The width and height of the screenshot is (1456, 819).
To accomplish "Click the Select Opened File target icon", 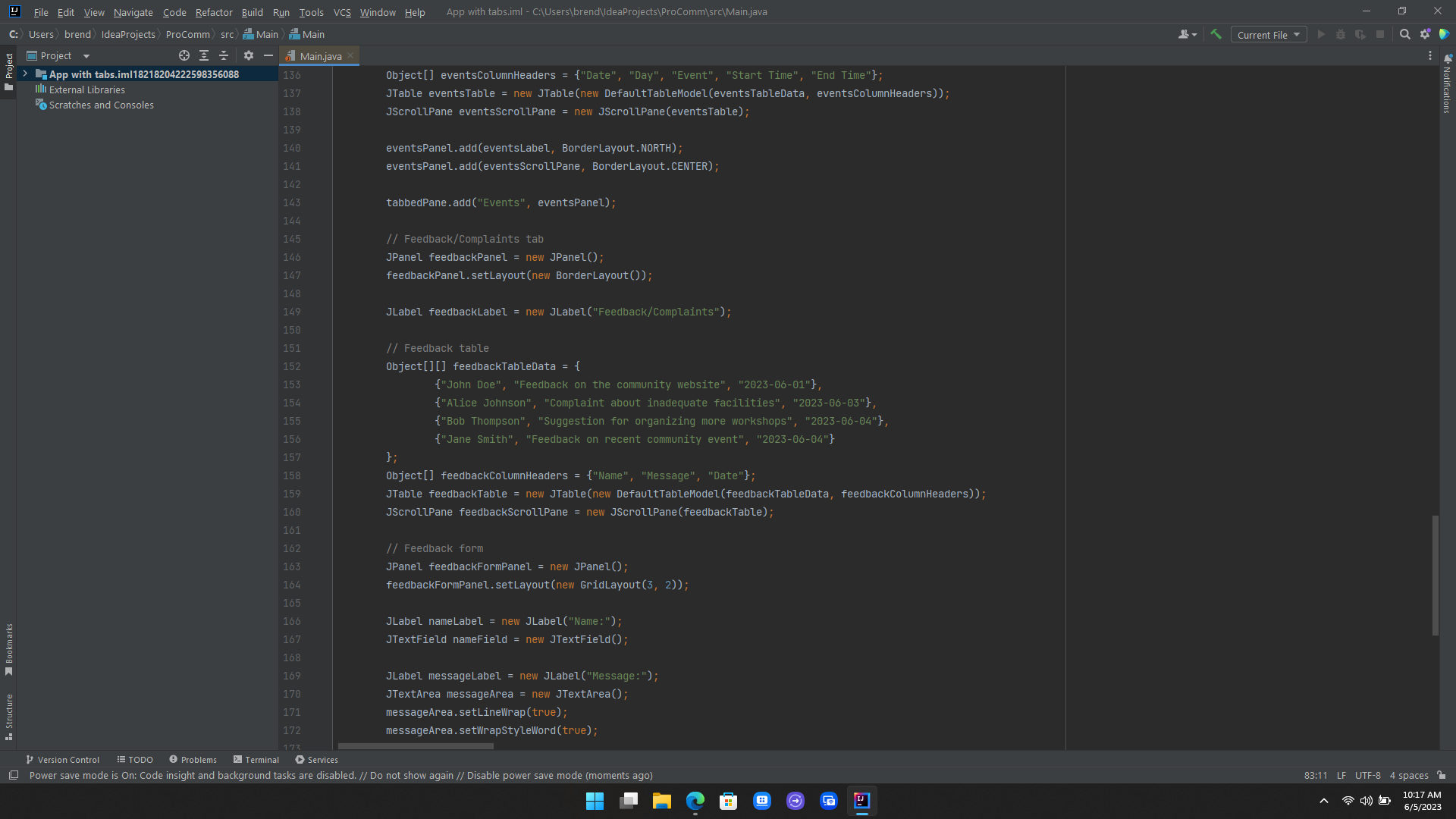I will coord(184,55).
